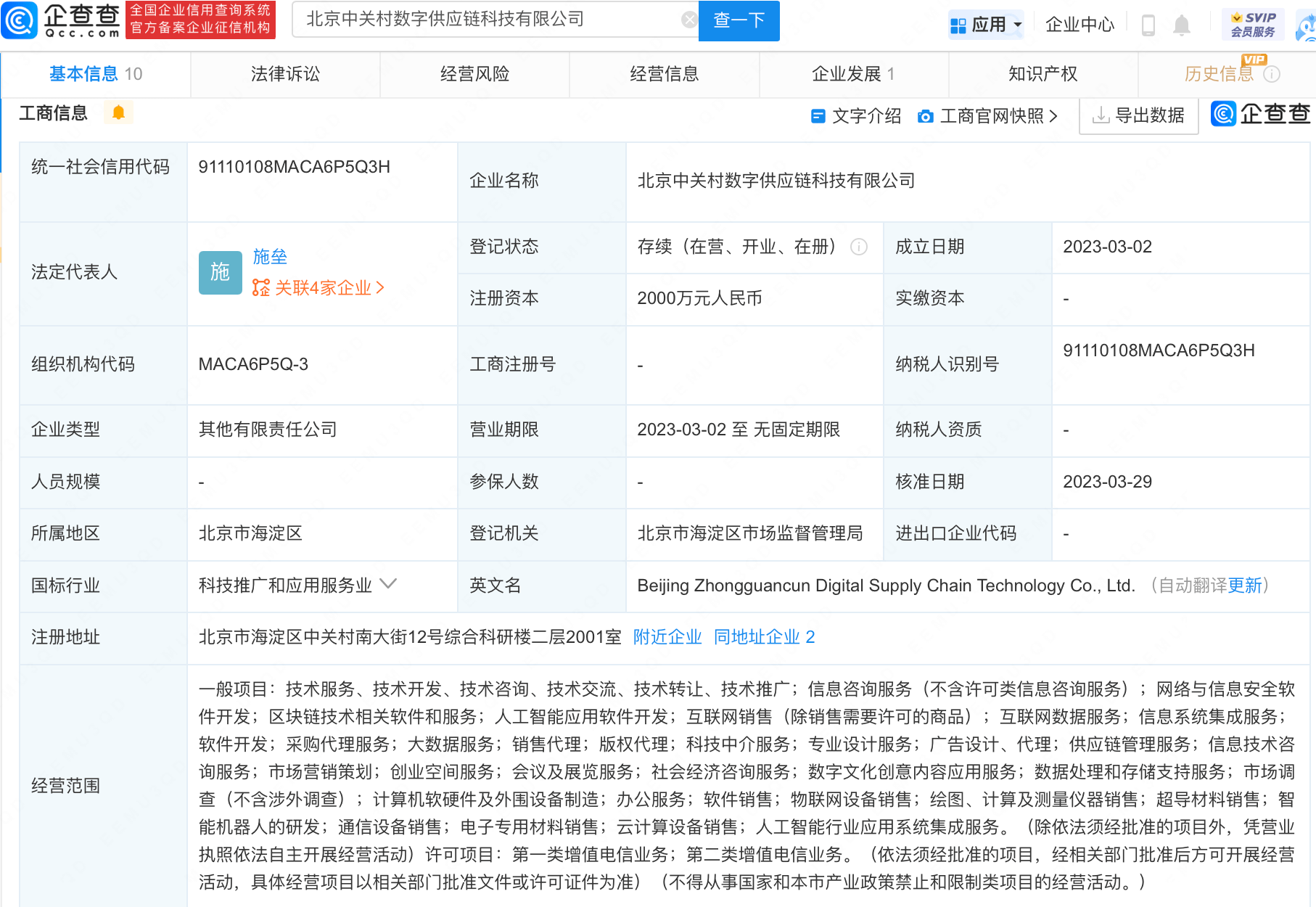This screenshot has width=1316, height=907.
Task: Click approval date 2023-03-29
Action: [x=1107, y=482]
